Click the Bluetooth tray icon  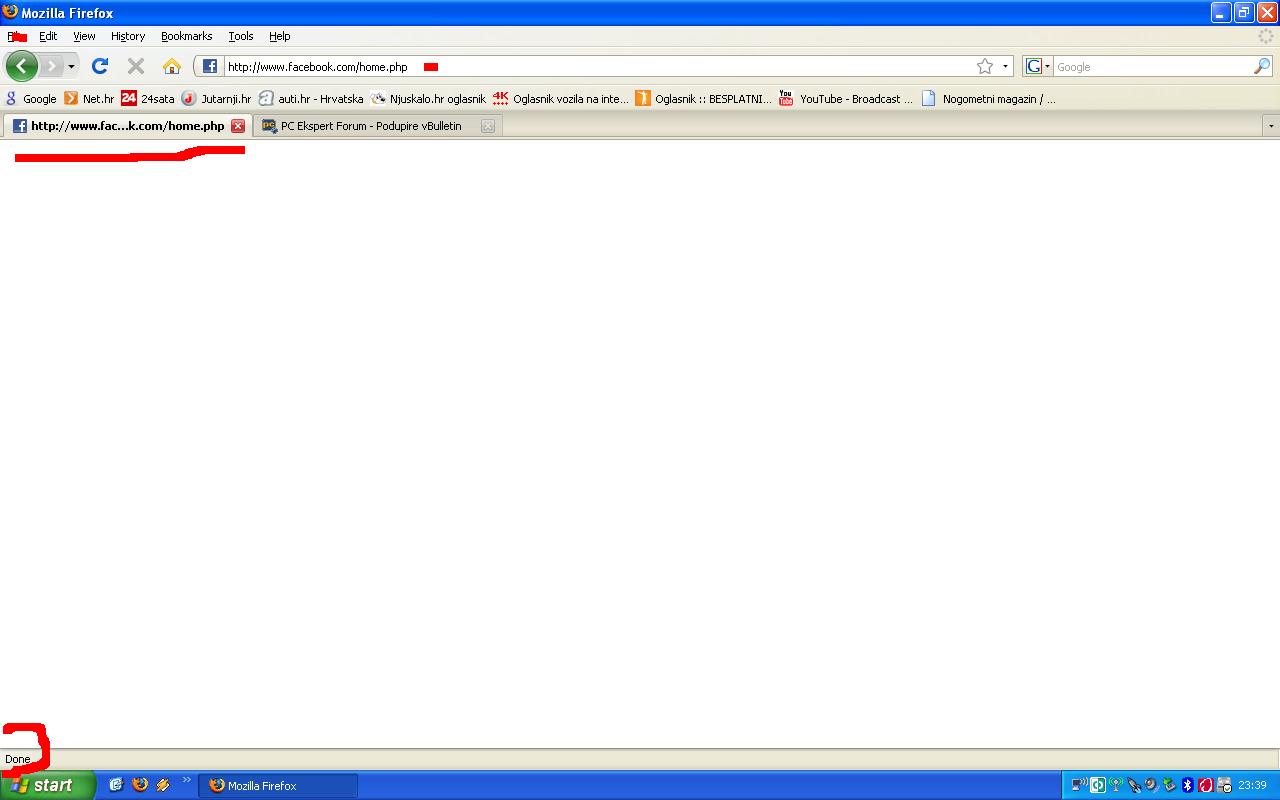(1188, 785)
